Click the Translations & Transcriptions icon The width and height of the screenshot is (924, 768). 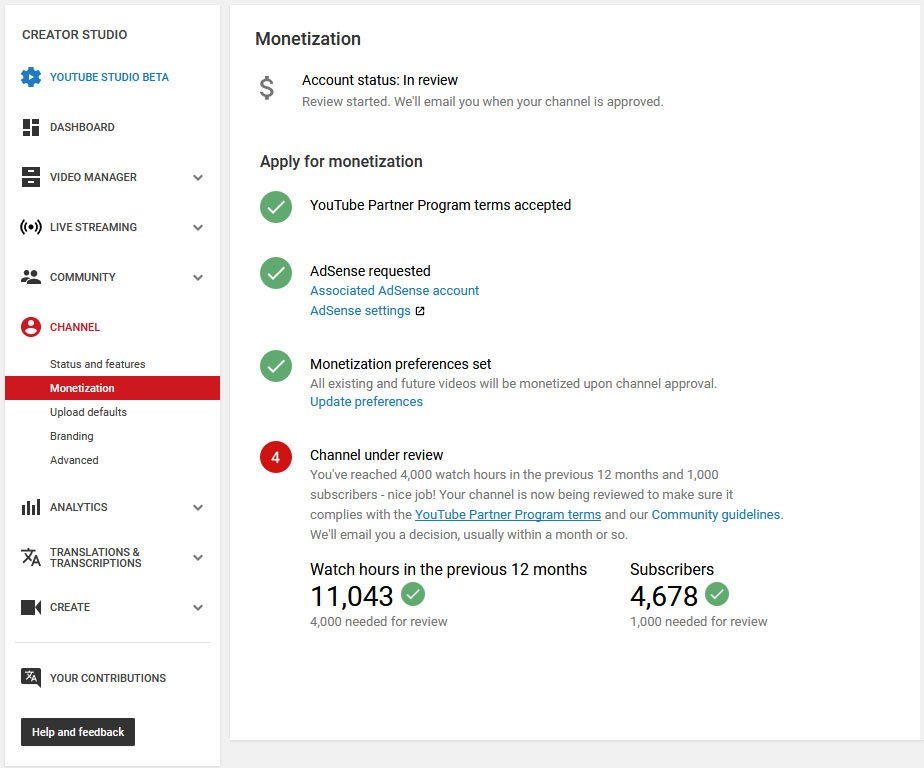tap(31, 557)
